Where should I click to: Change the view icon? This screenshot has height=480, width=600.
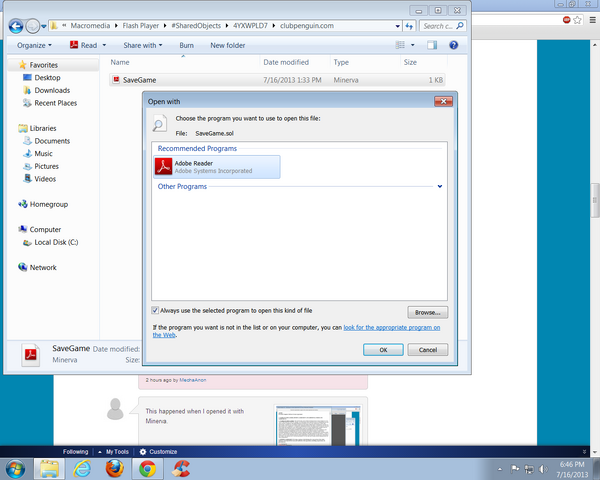click(400, 45)
